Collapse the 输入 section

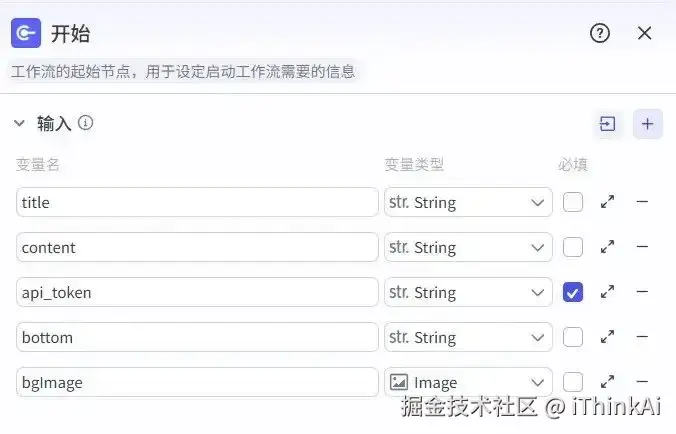(19, 123)
